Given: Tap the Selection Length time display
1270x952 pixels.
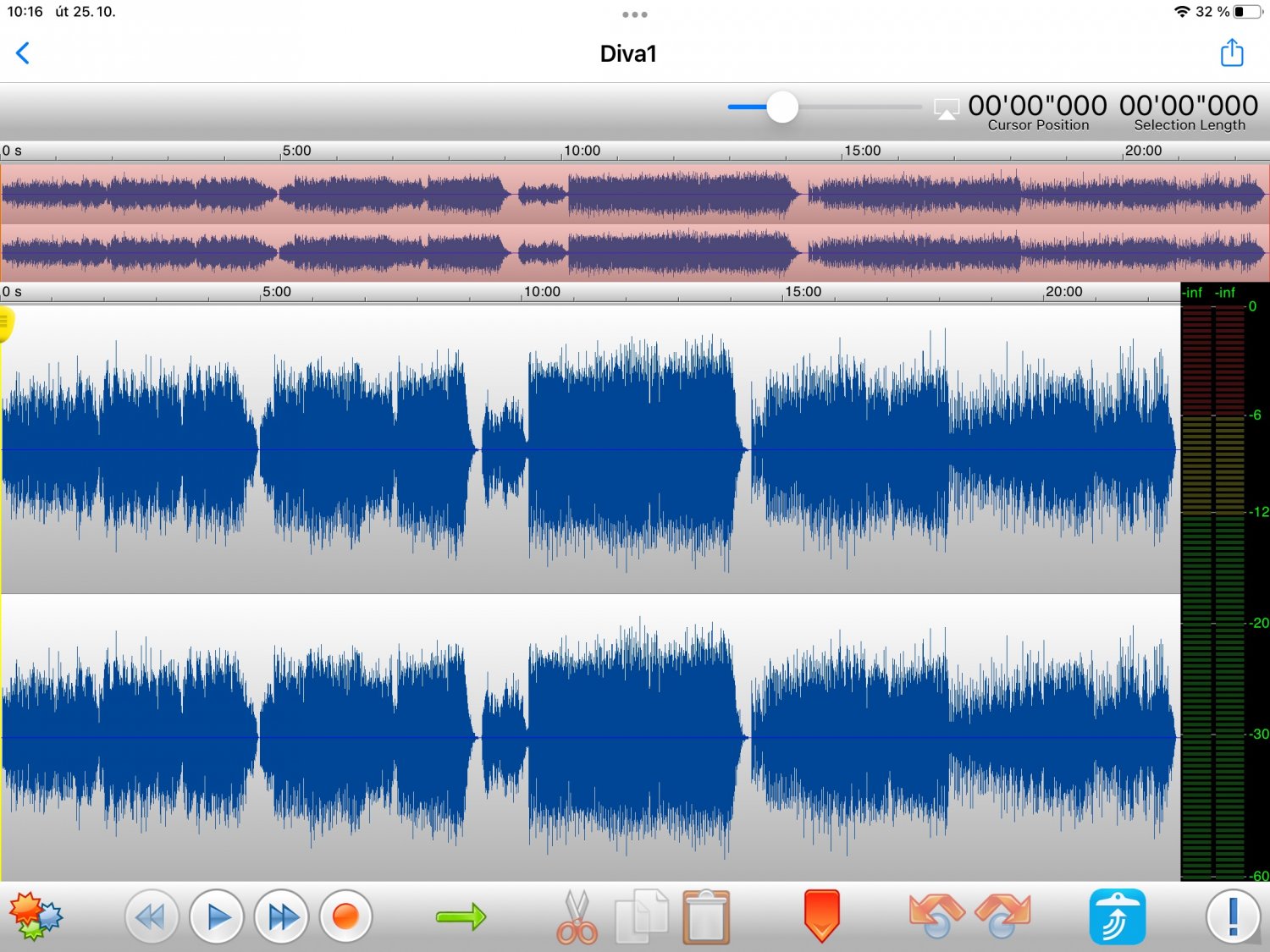Looking at the screenshot, I should tap(1189, 112).
